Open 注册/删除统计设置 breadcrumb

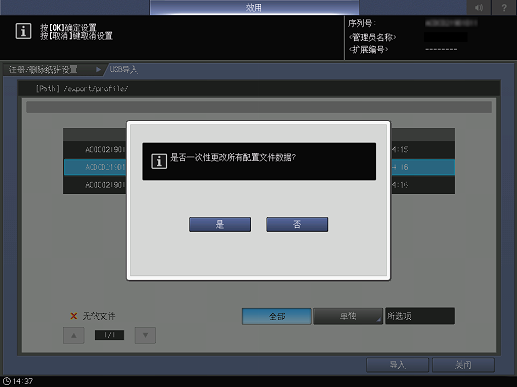43,70
